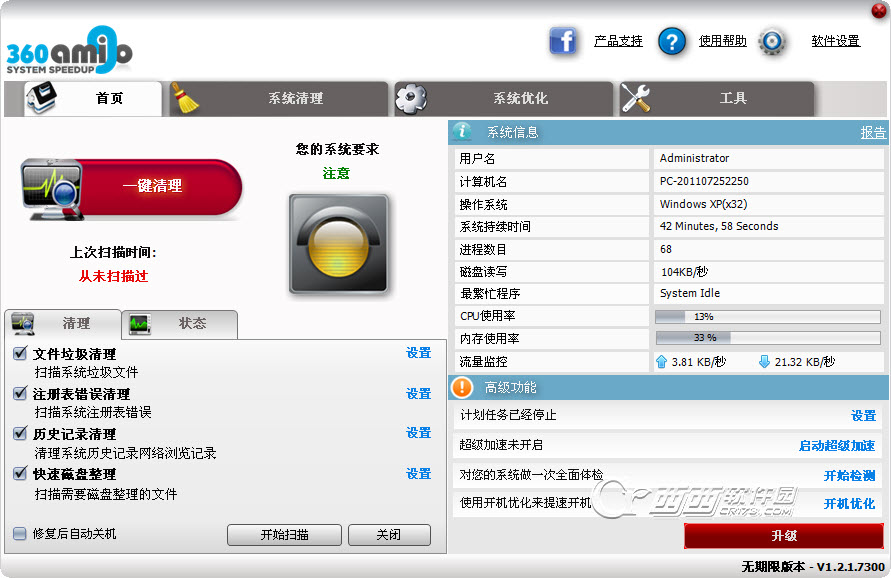The image size is (891, 578).
Task: Open 设置 for 历史记录清理
Action: click(419, 433)
